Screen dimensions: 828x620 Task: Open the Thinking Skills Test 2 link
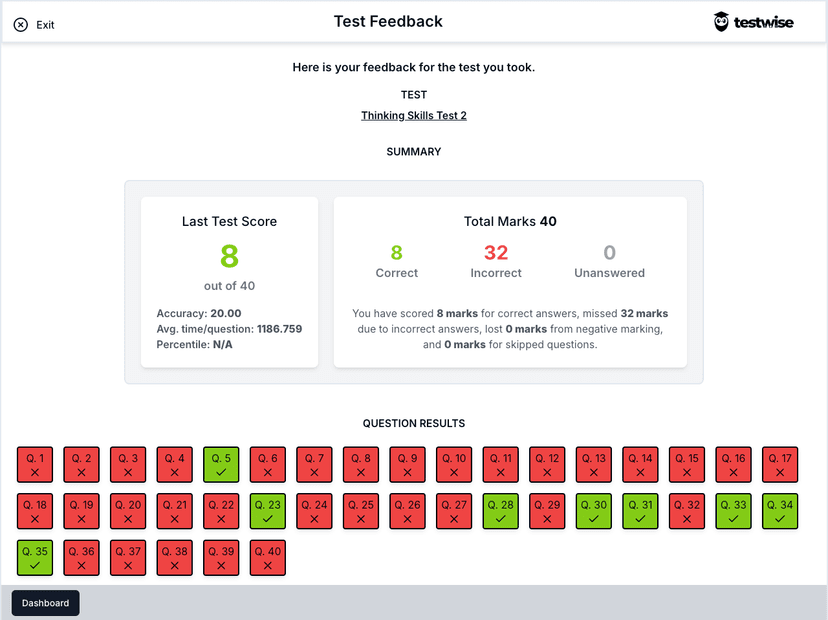pos(413,115)
